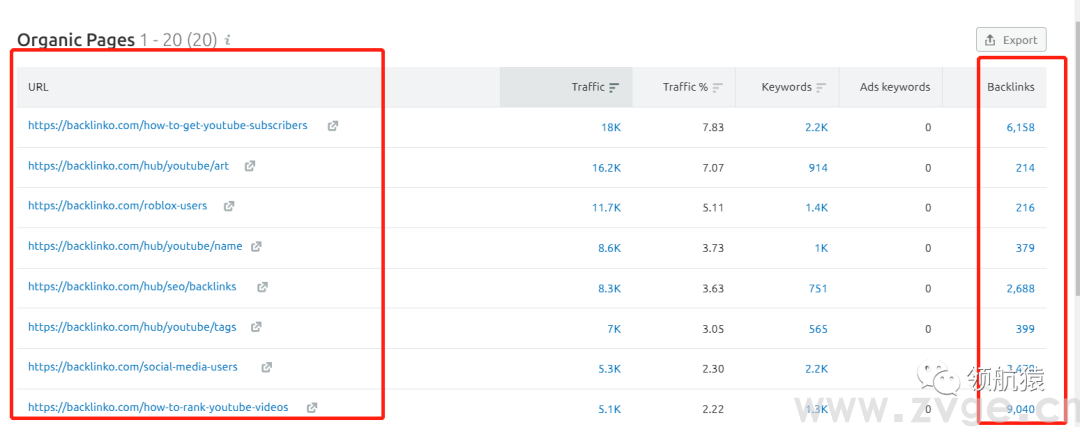Click 2.2K keywords for youtube-subscribers page

[817, 127]
